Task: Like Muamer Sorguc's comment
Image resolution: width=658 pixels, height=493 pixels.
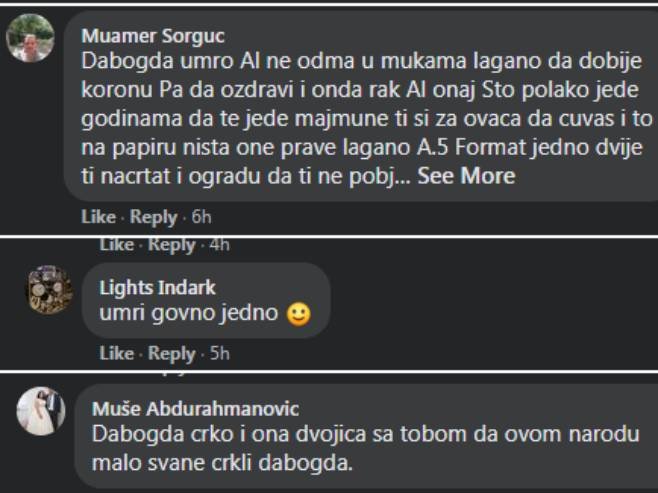Action: pyautogui.click(x=97, y=217)
